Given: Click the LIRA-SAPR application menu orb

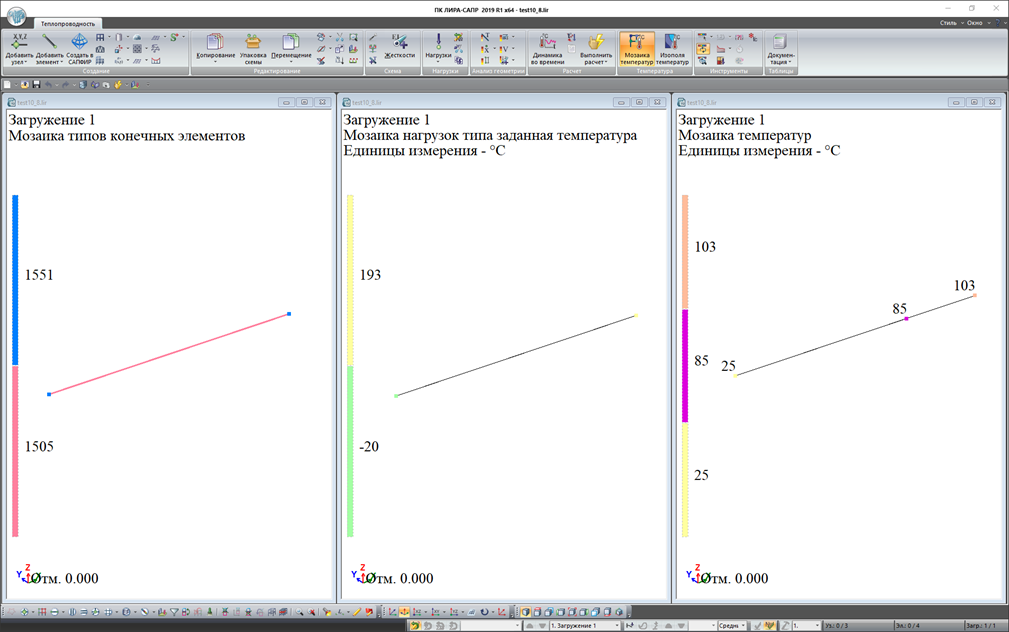Looking at the screenshot, I should tap(17, 17).
